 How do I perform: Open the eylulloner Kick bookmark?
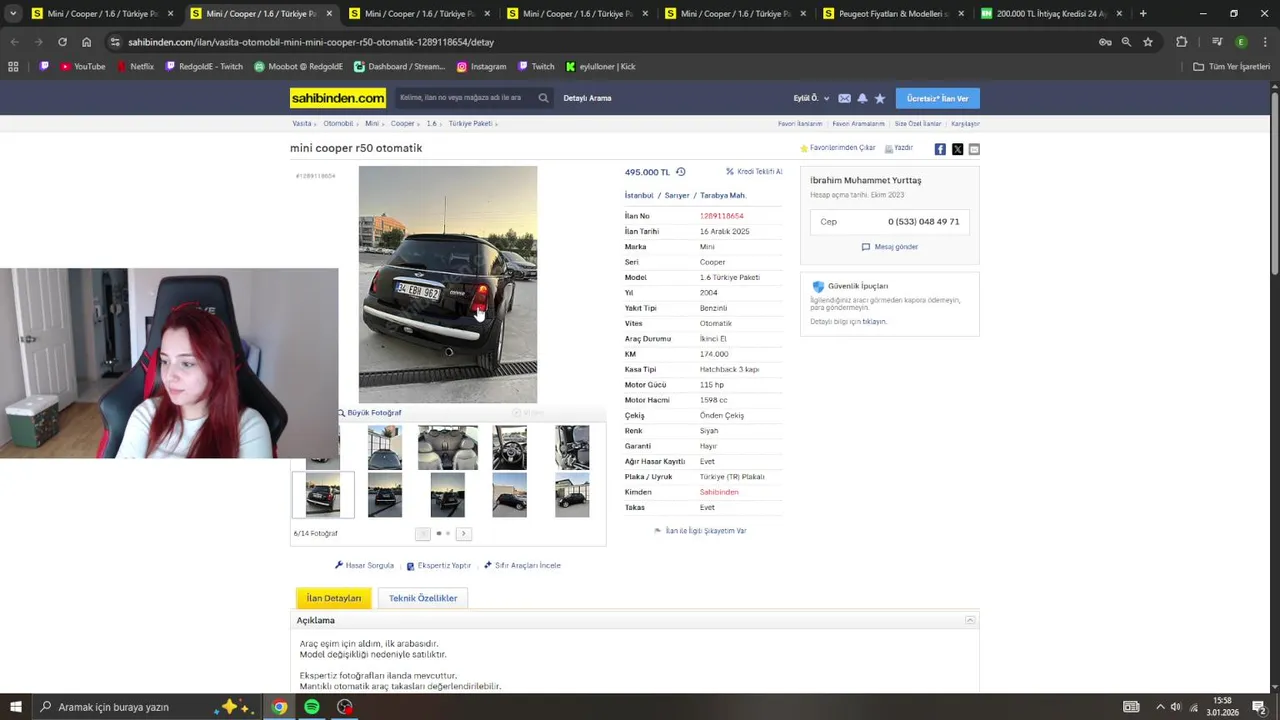[x=600, y=67]
